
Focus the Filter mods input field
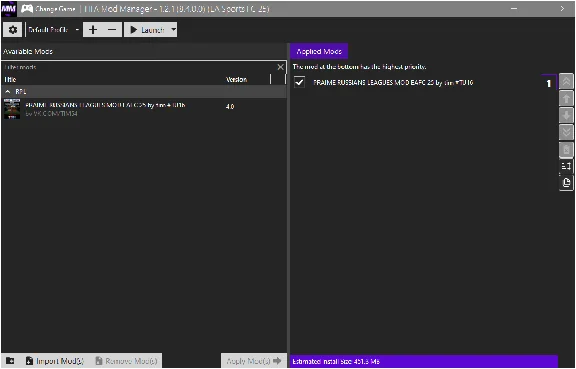coord(139,67)
